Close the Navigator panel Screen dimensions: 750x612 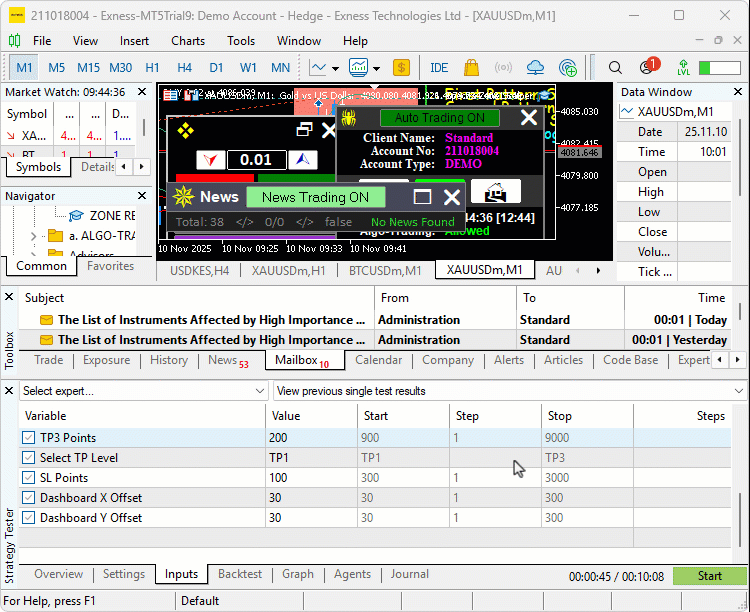(142, 196)
